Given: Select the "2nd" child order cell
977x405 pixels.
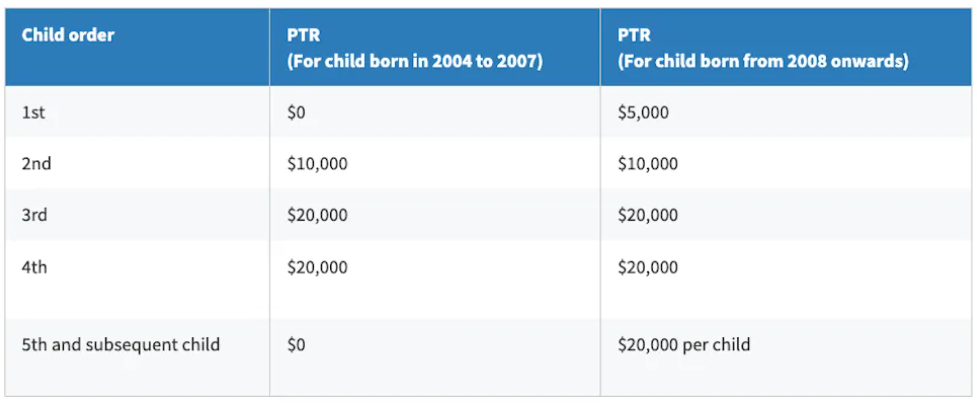Looking at the screenshot, I should 36,164.
